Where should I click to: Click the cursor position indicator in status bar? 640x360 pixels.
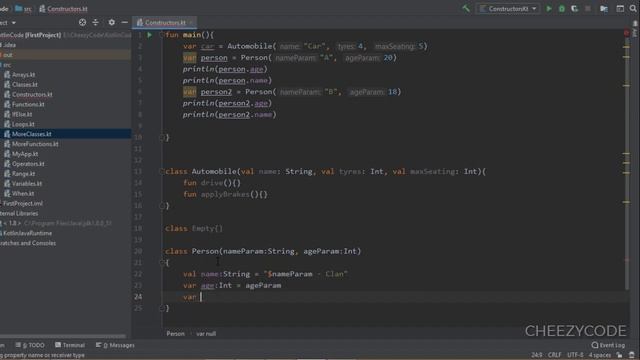coord(536,355)
